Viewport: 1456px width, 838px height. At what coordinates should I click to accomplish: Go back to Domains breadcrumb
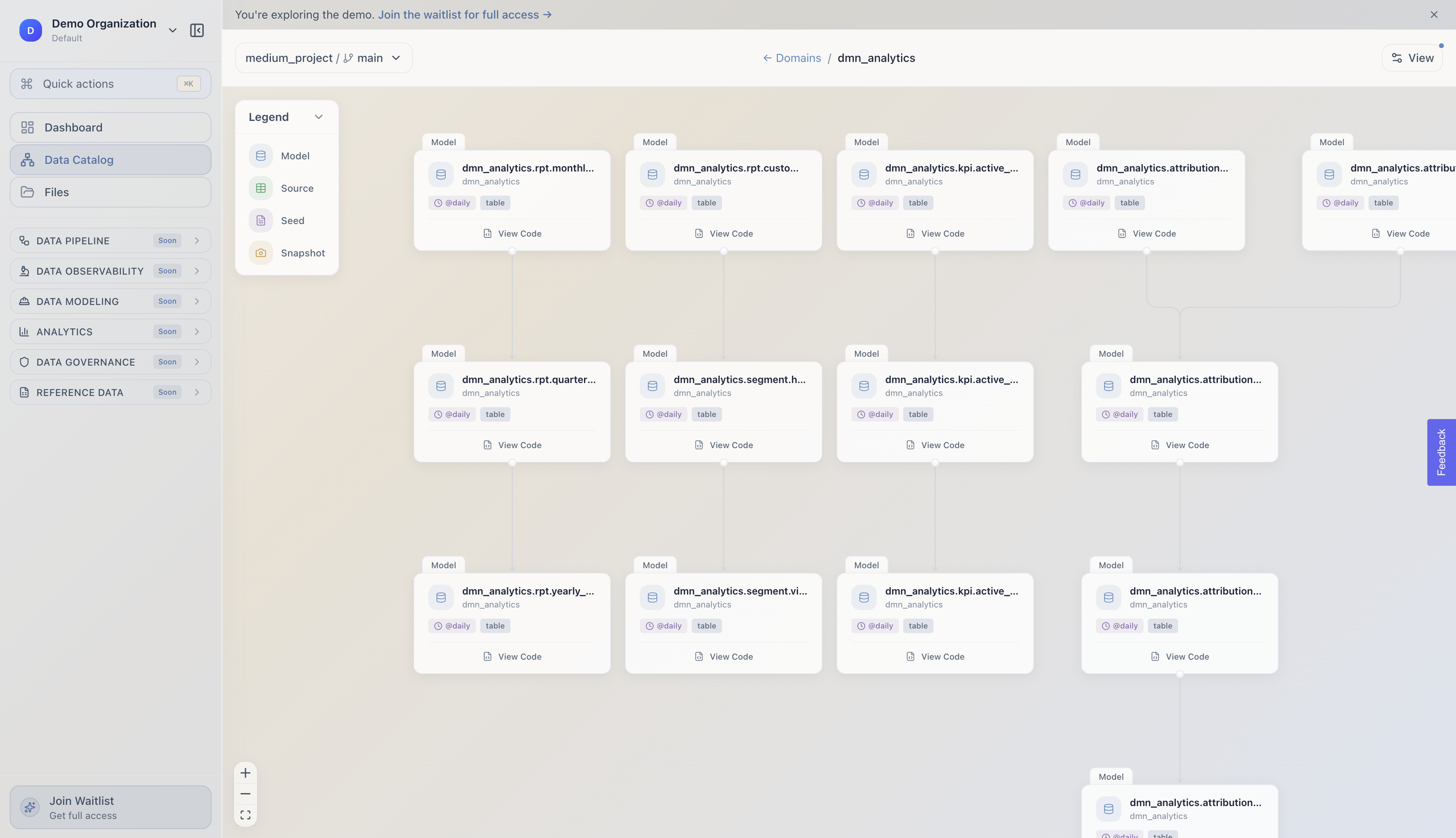pyautogui.click(x=792, y=58)
